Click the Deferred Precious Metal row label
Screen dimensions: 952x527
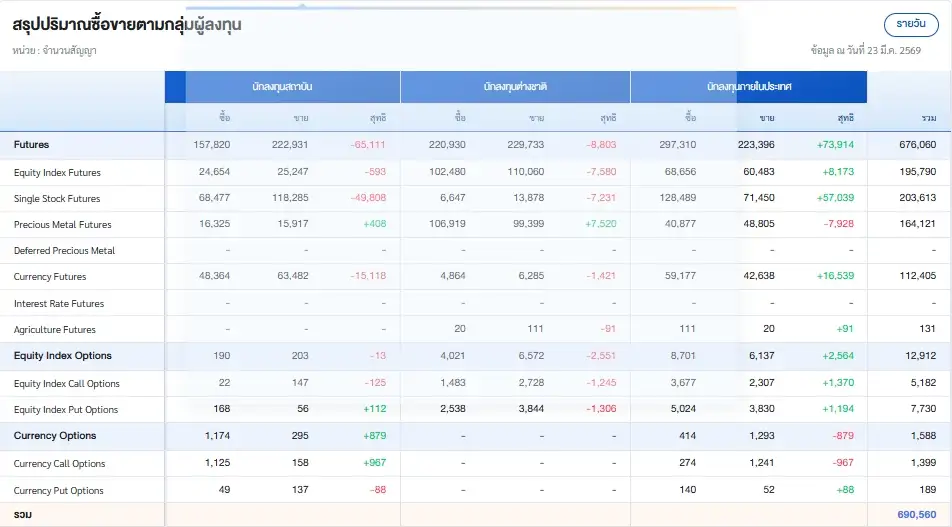pyautogui.click(x=64, y=251)
